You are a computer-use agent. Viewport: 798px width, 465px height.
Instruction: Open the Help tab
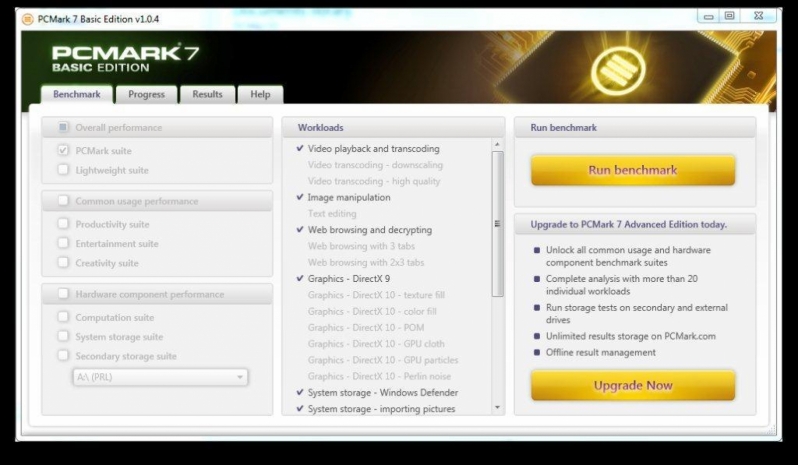click(260, 95)
